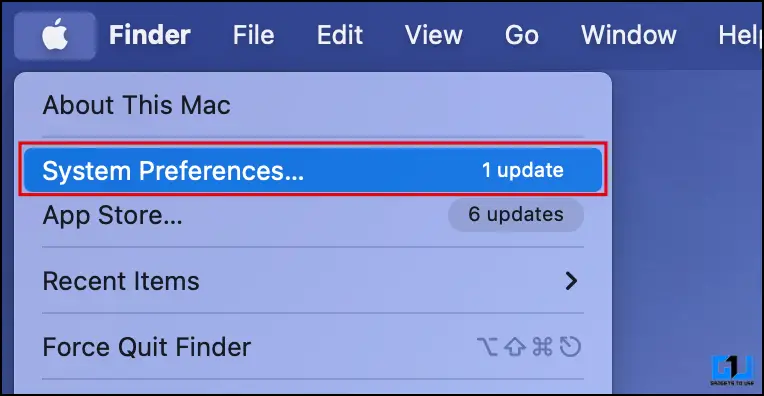Image resolution: width=764 pixels, height=396 pixels.
Task: Open the Apple logo menu
Action: click(55, 36)
